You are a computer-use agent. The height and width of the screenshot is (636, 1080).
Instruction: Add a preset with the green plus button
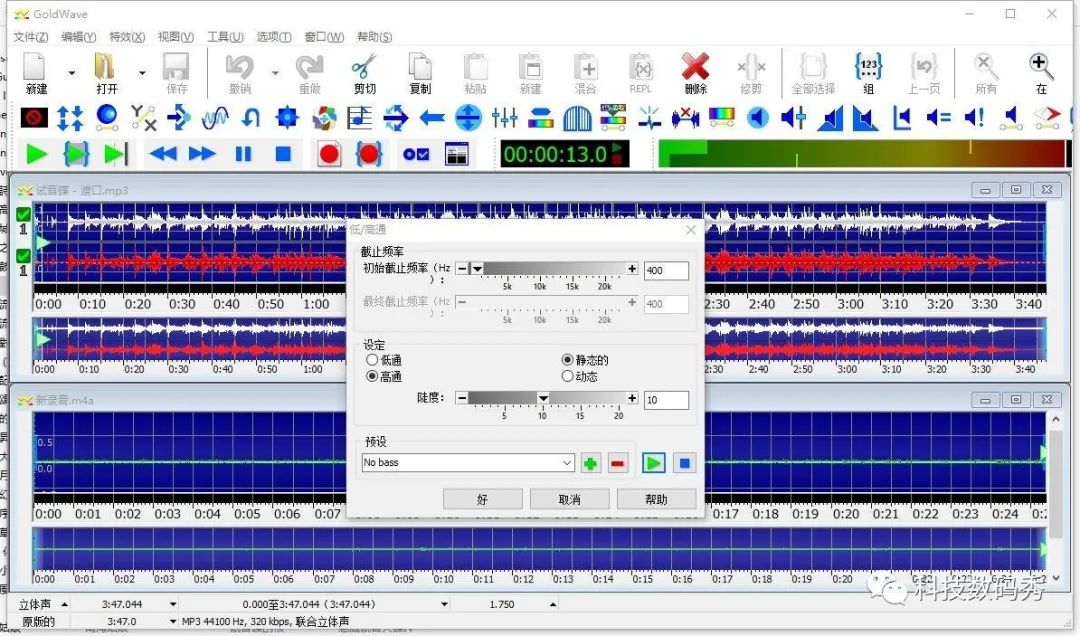pos(590,463)
